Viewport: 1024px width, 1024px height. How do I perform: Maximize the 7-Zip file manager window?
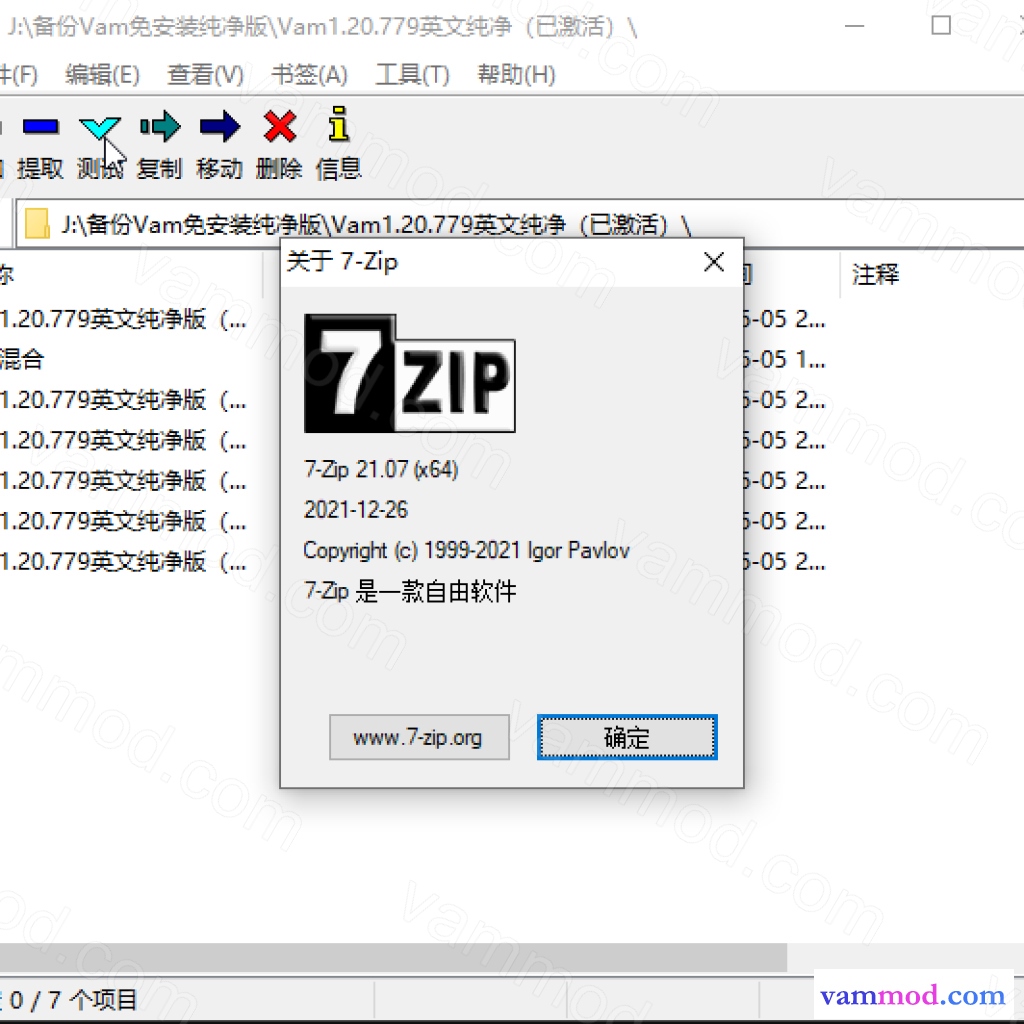(x=940, y=26)
